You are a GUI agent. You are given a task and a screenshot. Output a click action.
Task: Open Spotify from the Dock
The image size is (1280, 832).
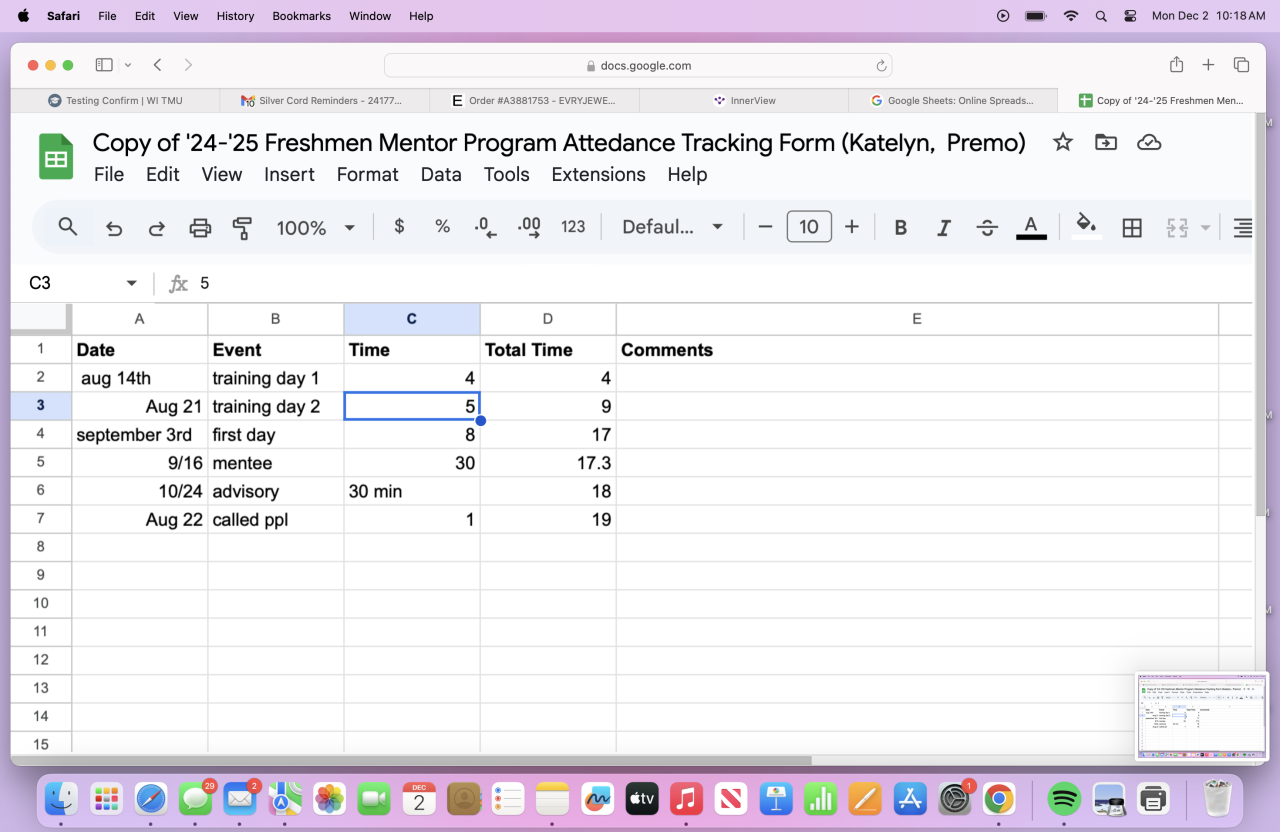point(1064,799)
